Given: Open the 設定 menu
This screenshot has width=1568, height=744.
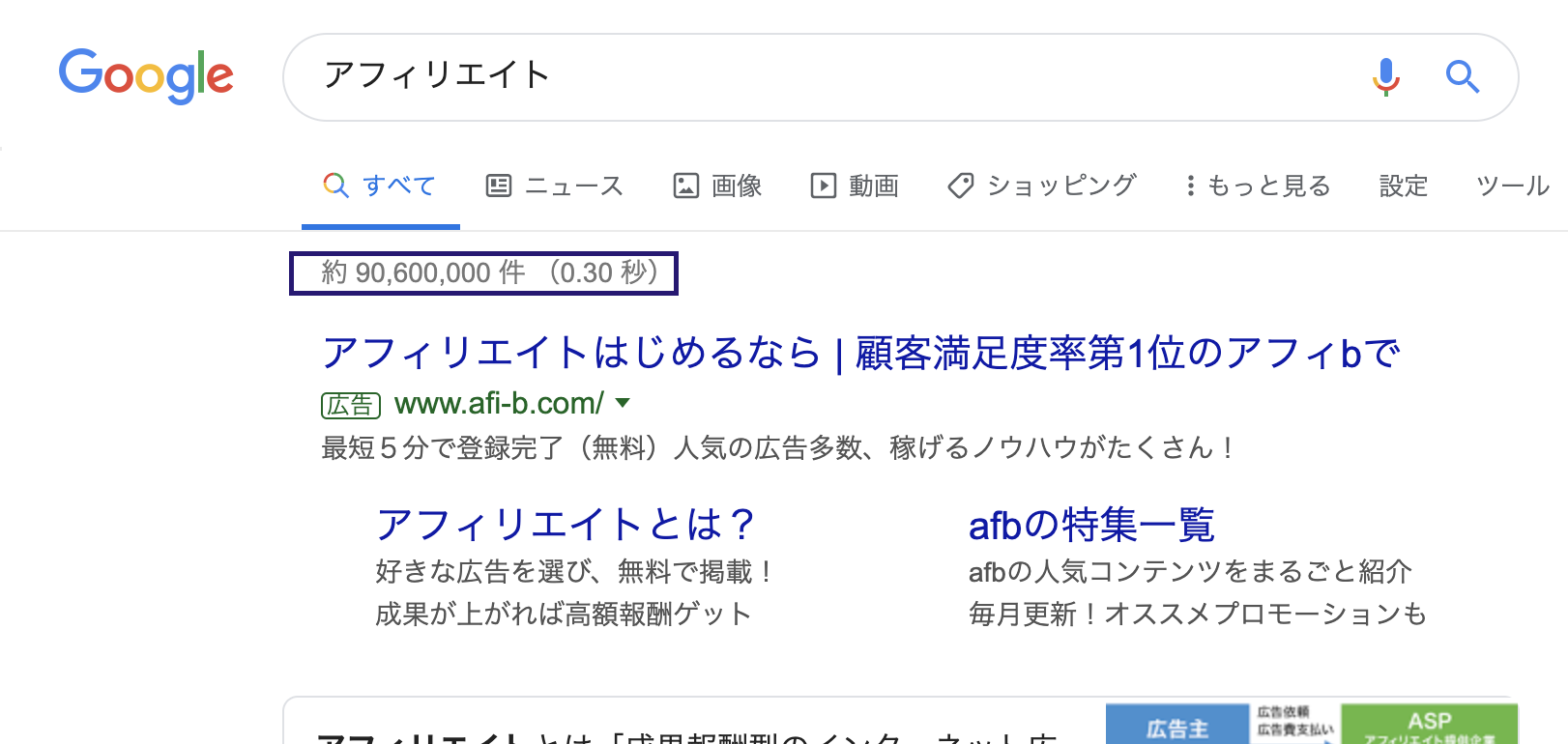Looking at the screenshot, I should [x=1404, y=186].
